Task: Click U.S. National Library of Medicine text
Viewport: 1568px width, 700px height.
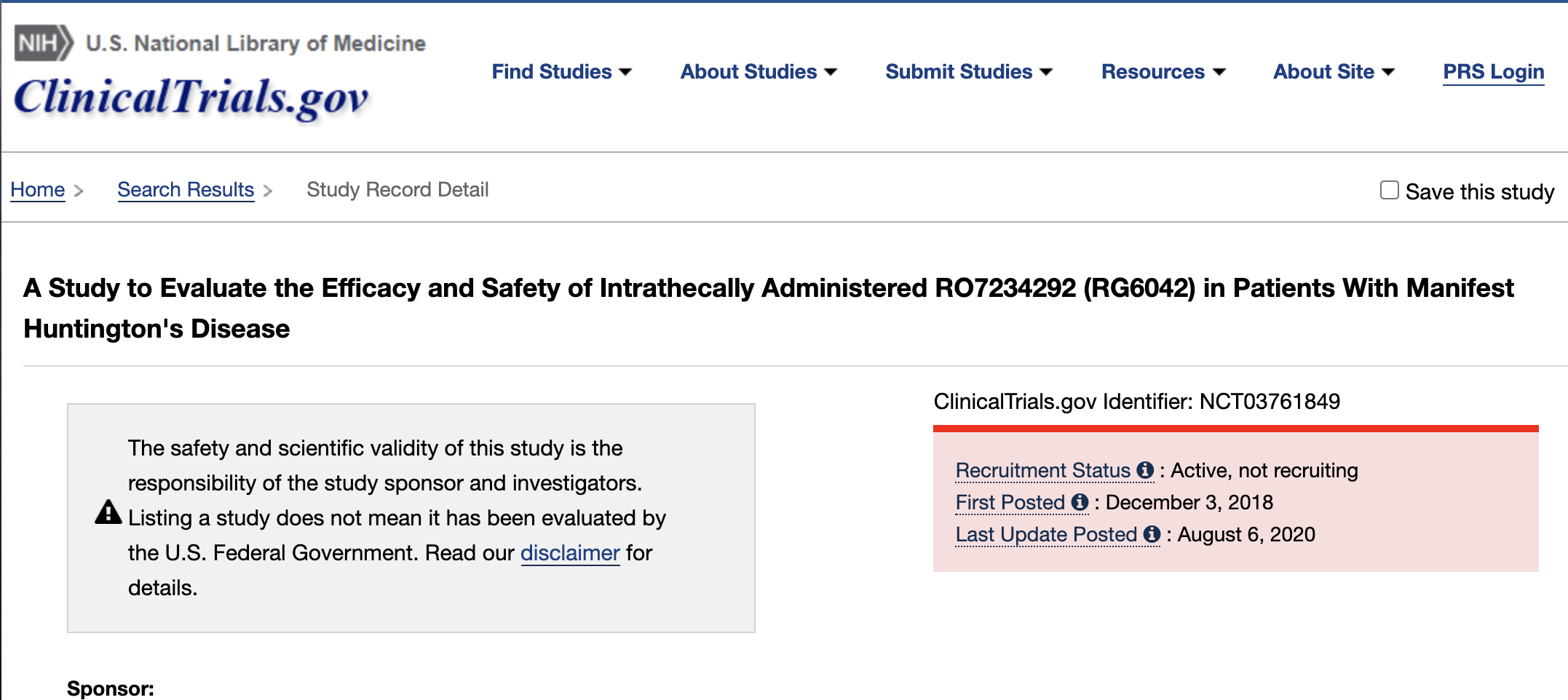Action: coord(256,44)
